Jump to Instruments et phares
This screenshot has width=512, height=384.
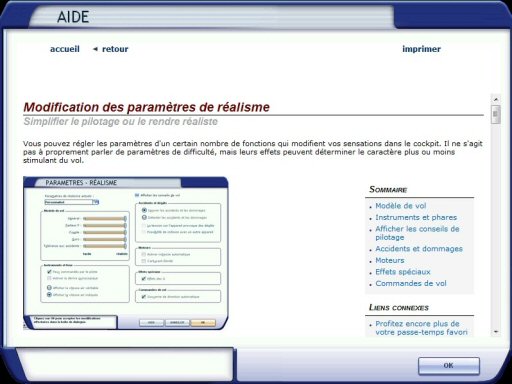tap(416, 217)
